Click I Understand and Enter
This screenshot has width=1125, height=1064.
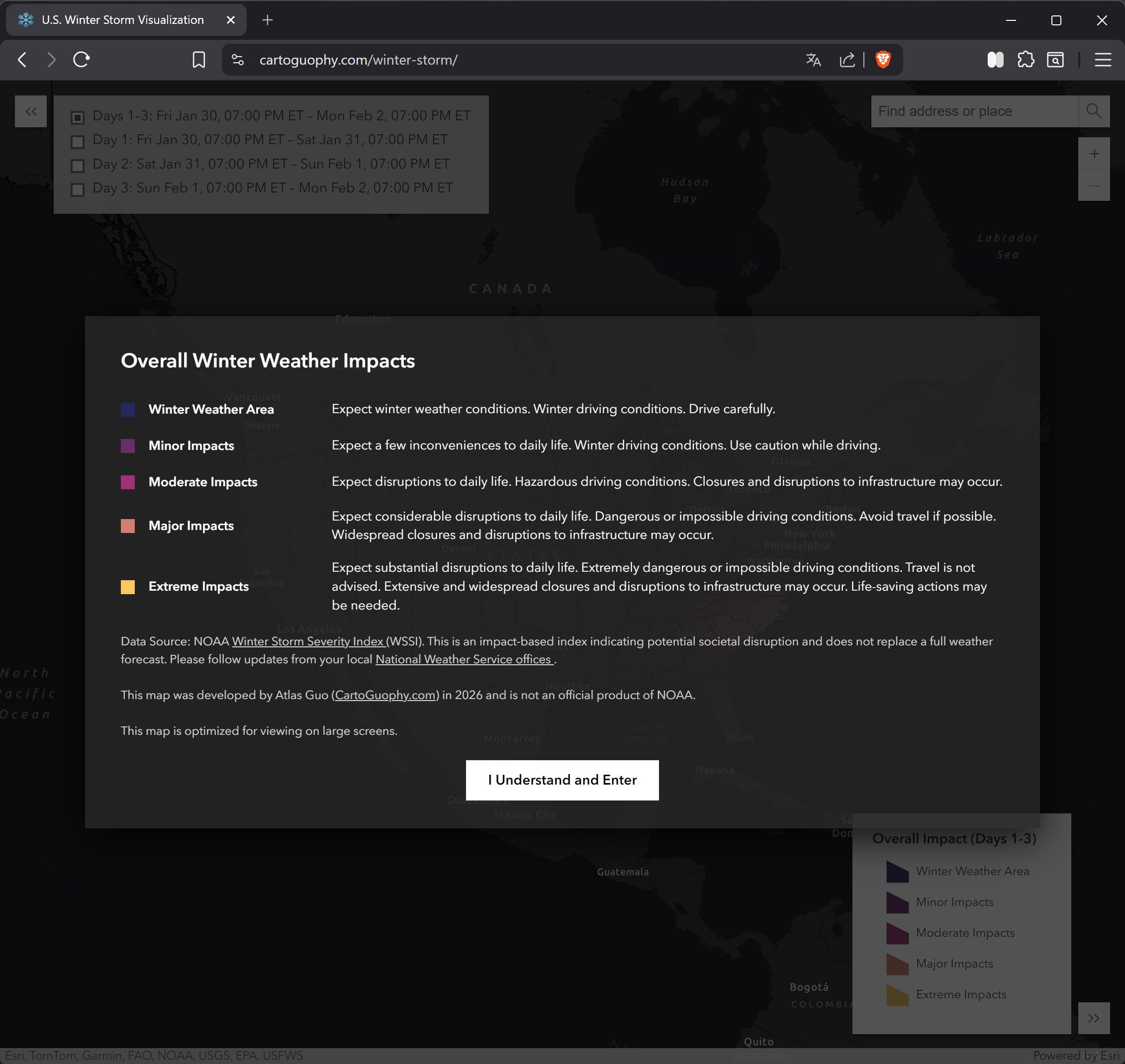[562, 780]
